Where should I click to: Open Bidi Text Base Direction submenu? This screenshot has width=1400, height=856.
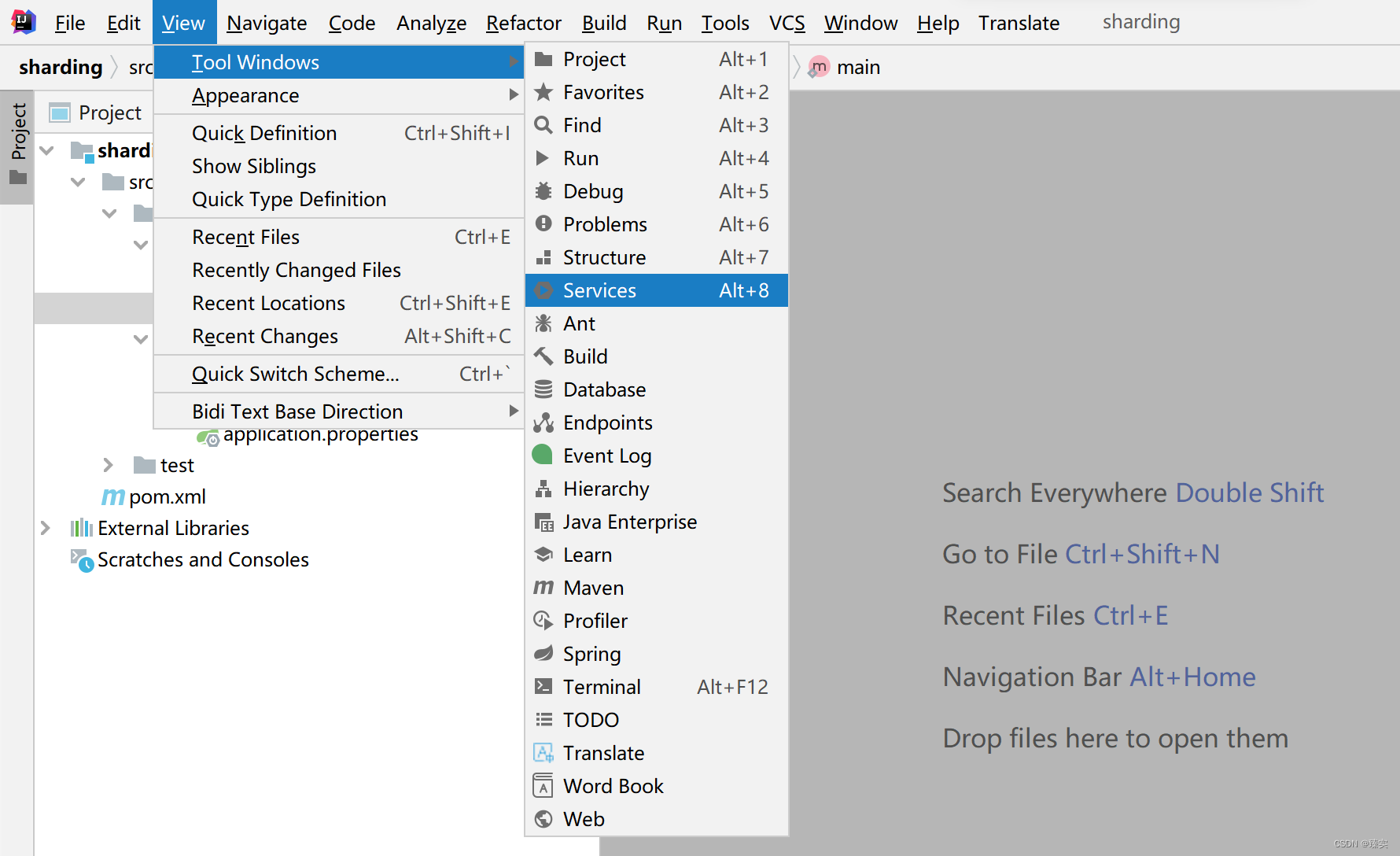pyautogui.click(x=339, y=411)
